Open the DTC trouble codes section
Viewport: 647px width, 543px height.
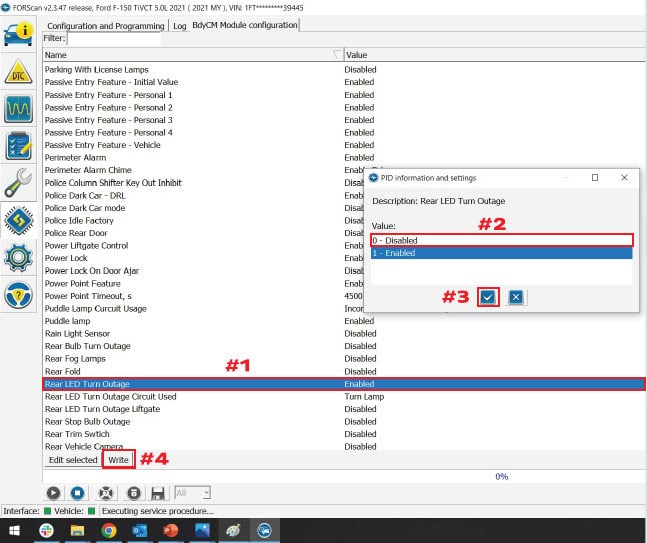click(18, 73)
